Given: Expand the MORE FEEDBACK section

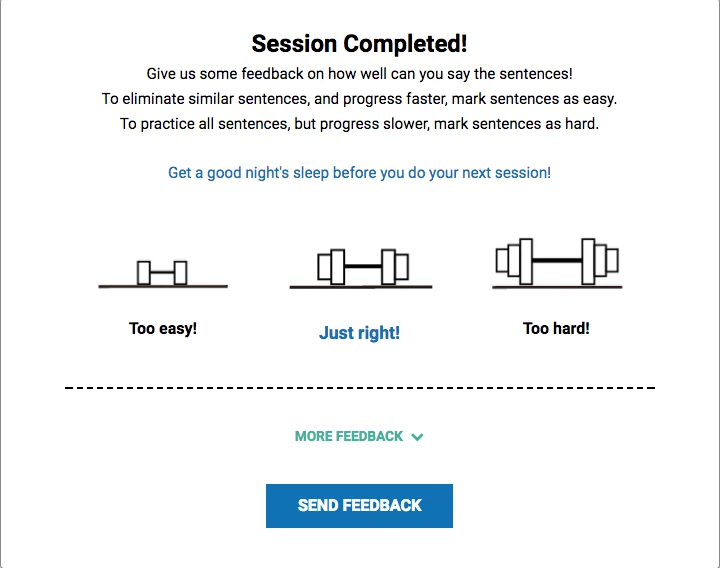Looking at the screenshot, I should (x=349, y=436).
